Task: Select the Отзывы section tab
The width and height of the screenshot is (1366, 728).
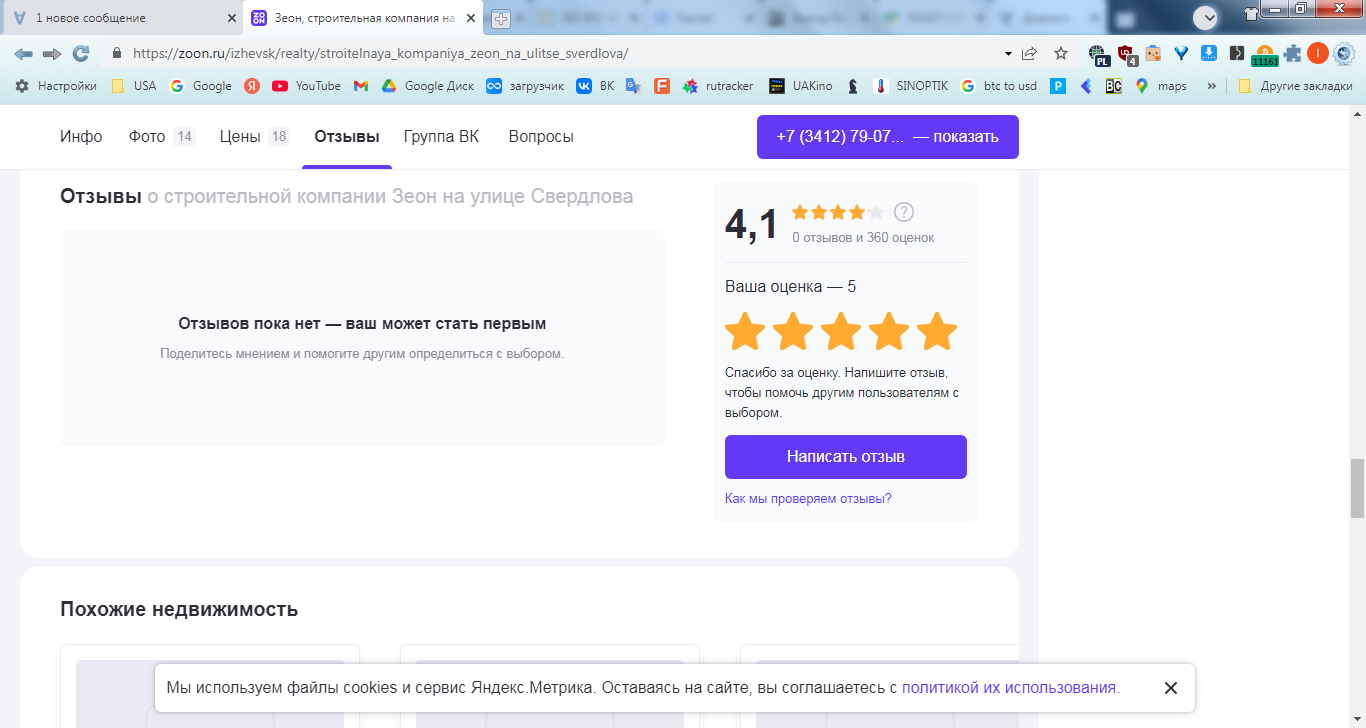Action: point(347,137)
